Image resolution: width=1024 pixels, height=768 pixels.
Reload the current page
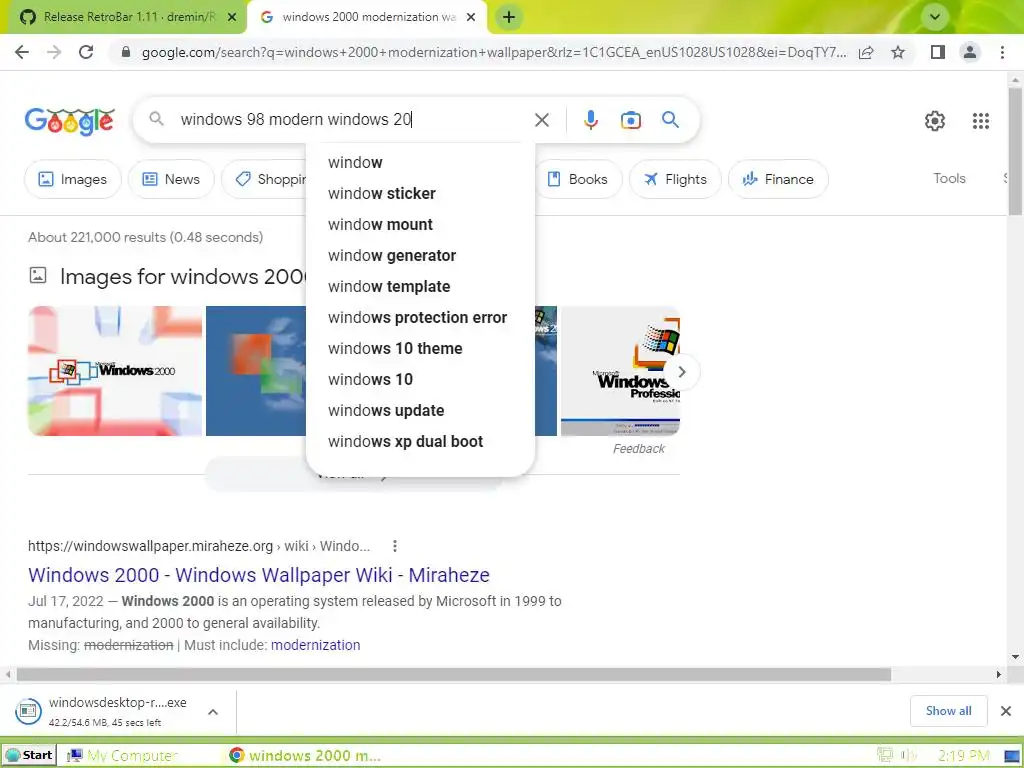pos(86,52)
